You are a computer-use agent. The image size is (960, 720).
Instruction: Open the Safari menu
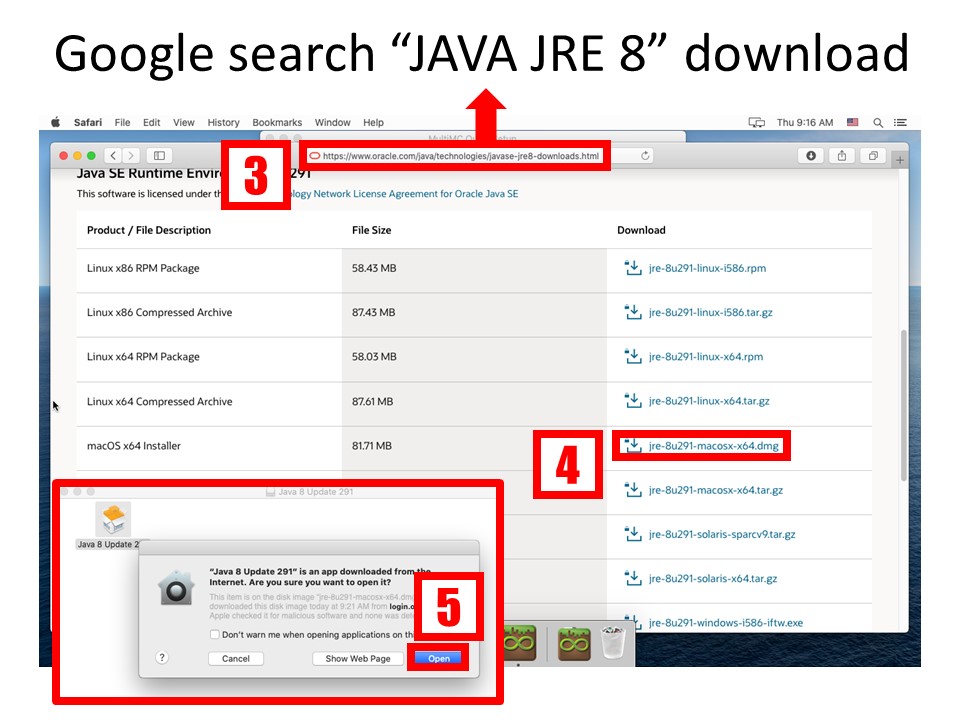click(88, 122)
